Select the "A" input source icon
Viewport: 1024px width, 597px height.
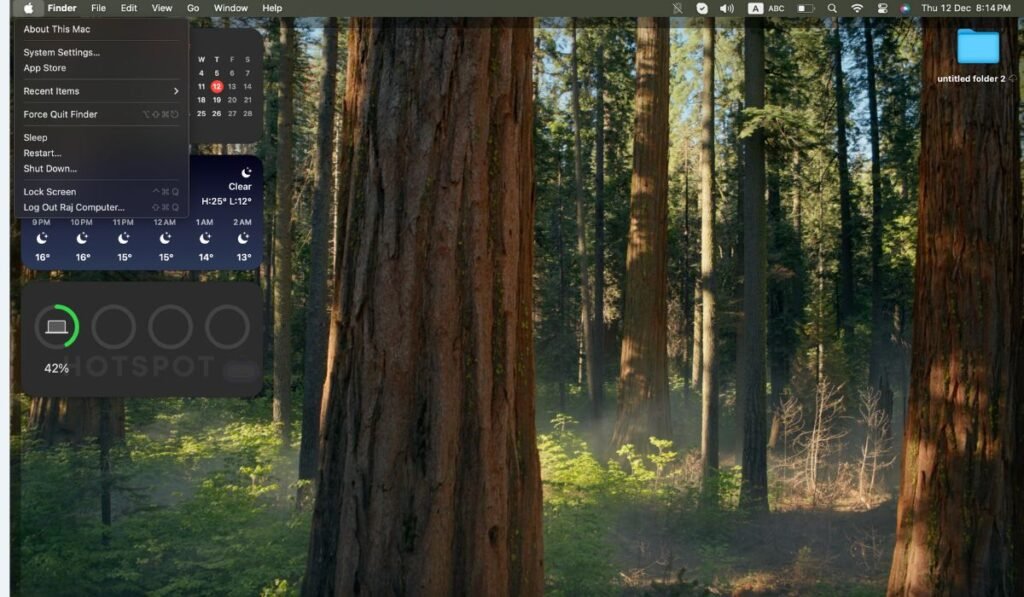754,9
